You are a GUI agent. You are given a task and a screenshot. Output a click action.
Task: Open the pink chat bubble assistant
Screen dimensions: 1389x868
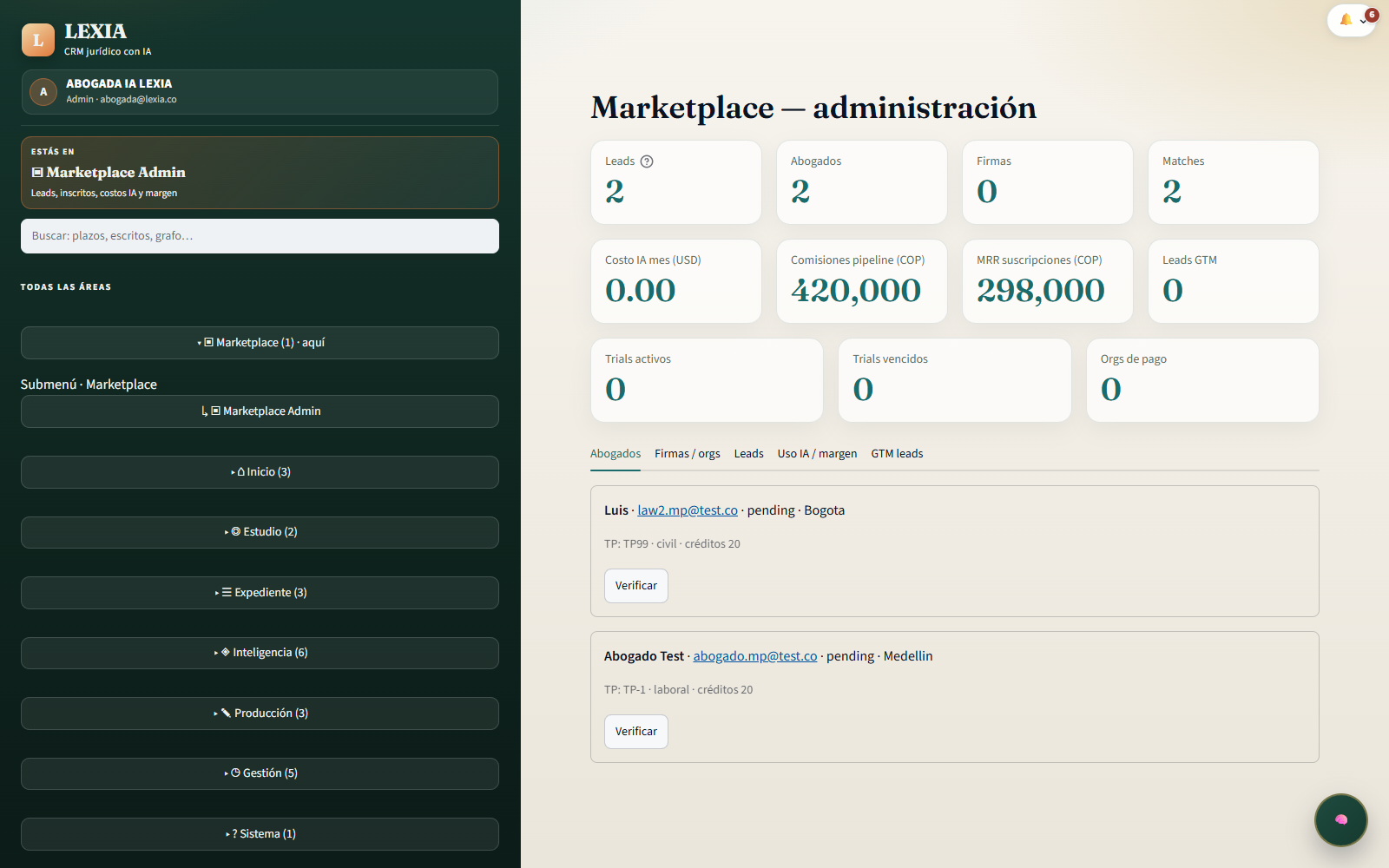[1341, 819]
